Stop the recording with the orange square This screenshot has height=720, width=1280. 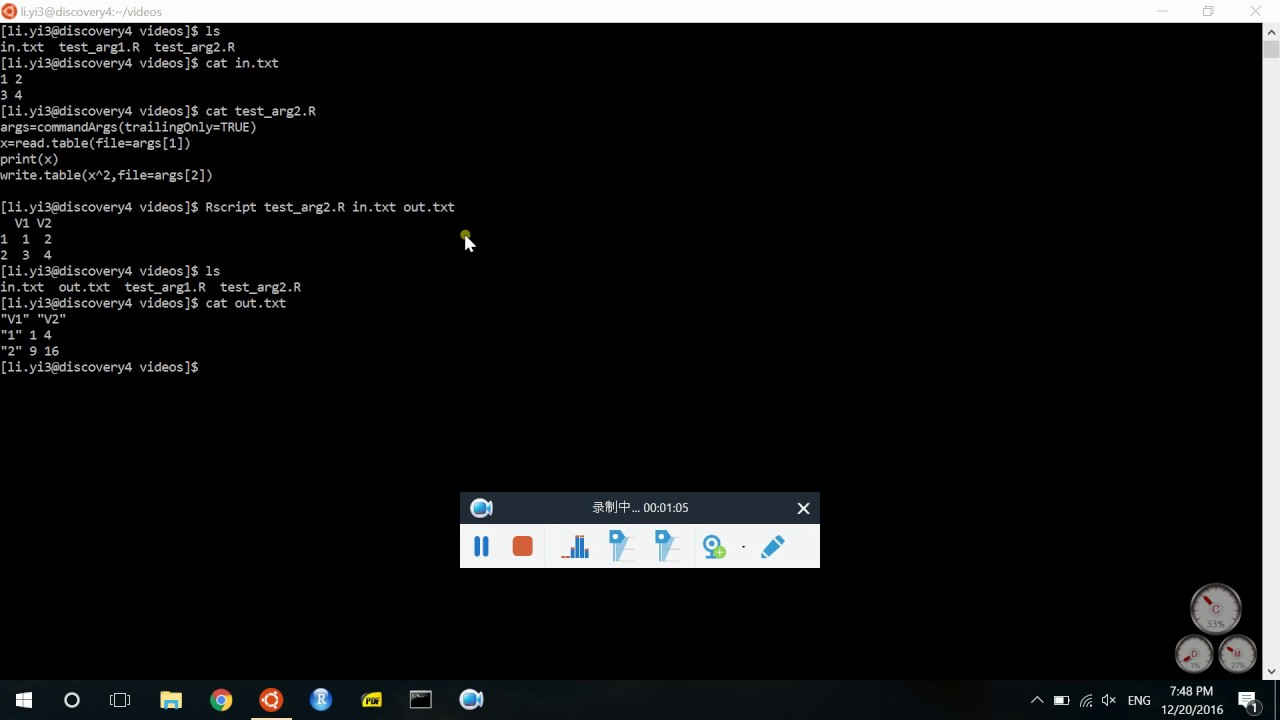click(x=522, y=546)
